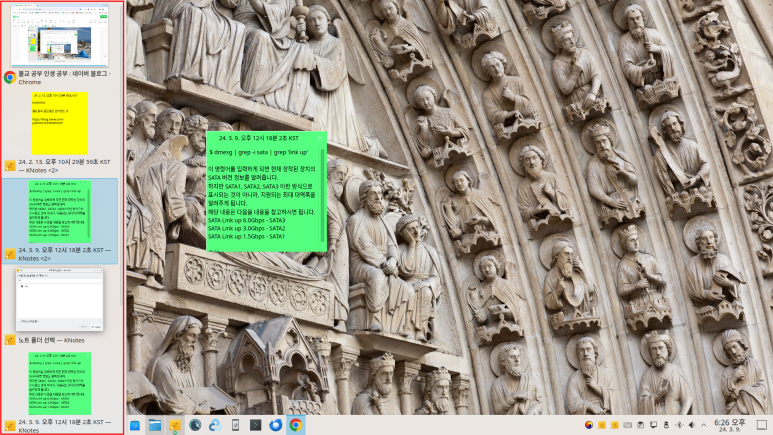773x435 pixels.
Task: Open the clock showing 6:26 오후
Action: 730,425
